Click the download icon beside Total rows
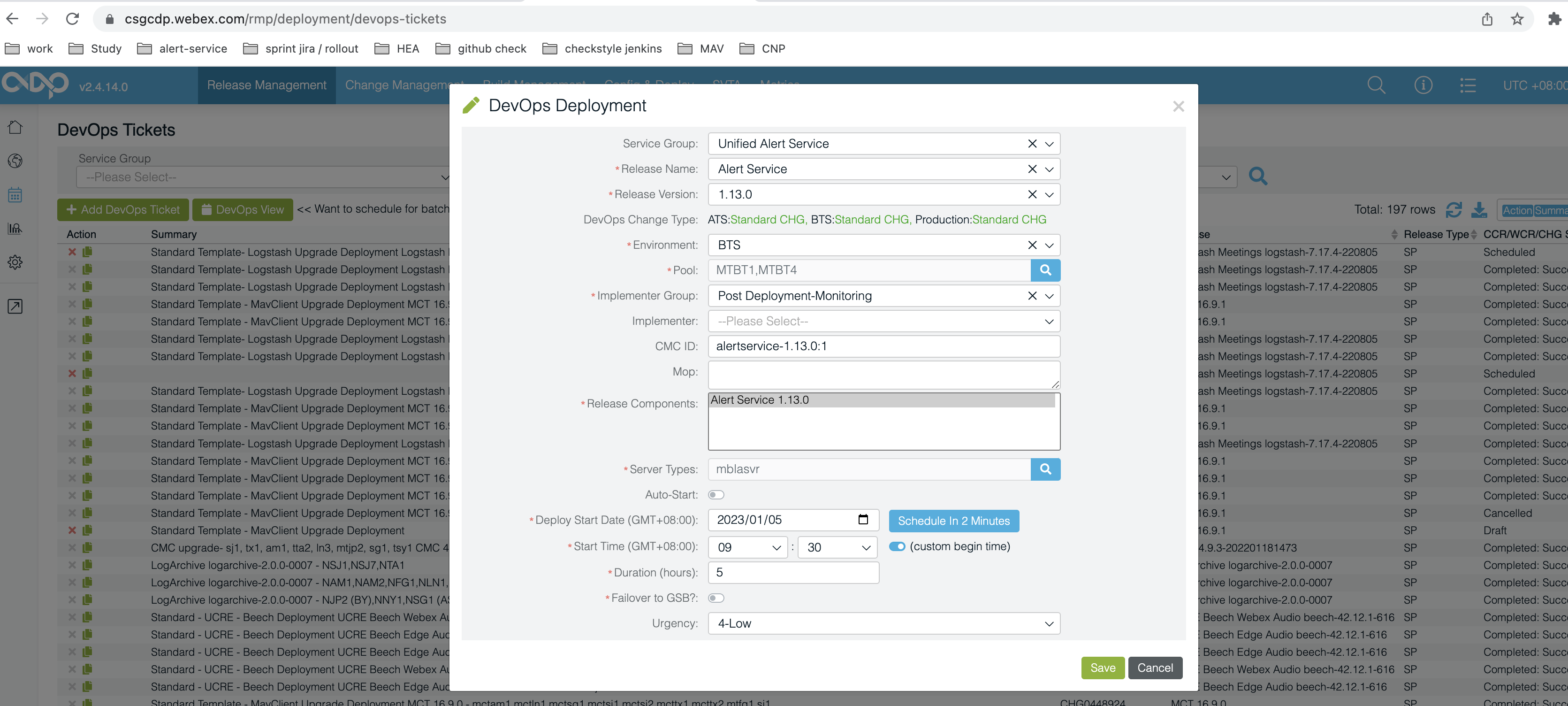1568x706 pixels. click(x=1478, y=210)
